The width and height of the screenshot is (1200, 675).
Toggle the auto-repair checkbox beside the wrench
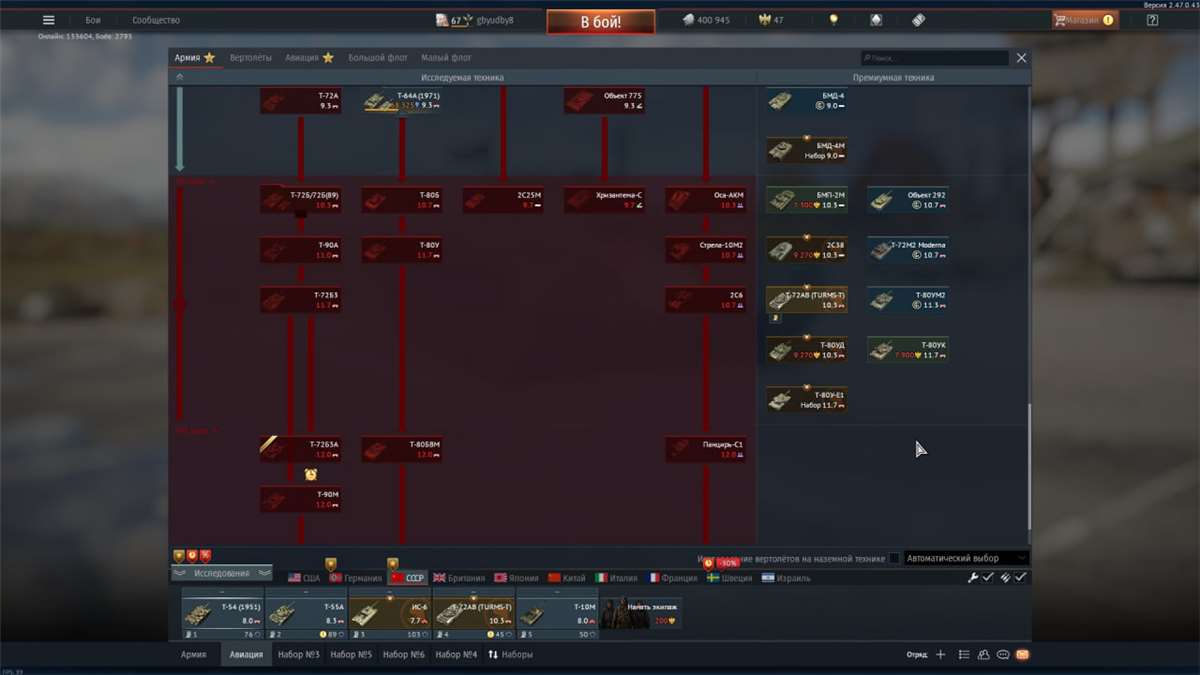click(x=988, y=578)
